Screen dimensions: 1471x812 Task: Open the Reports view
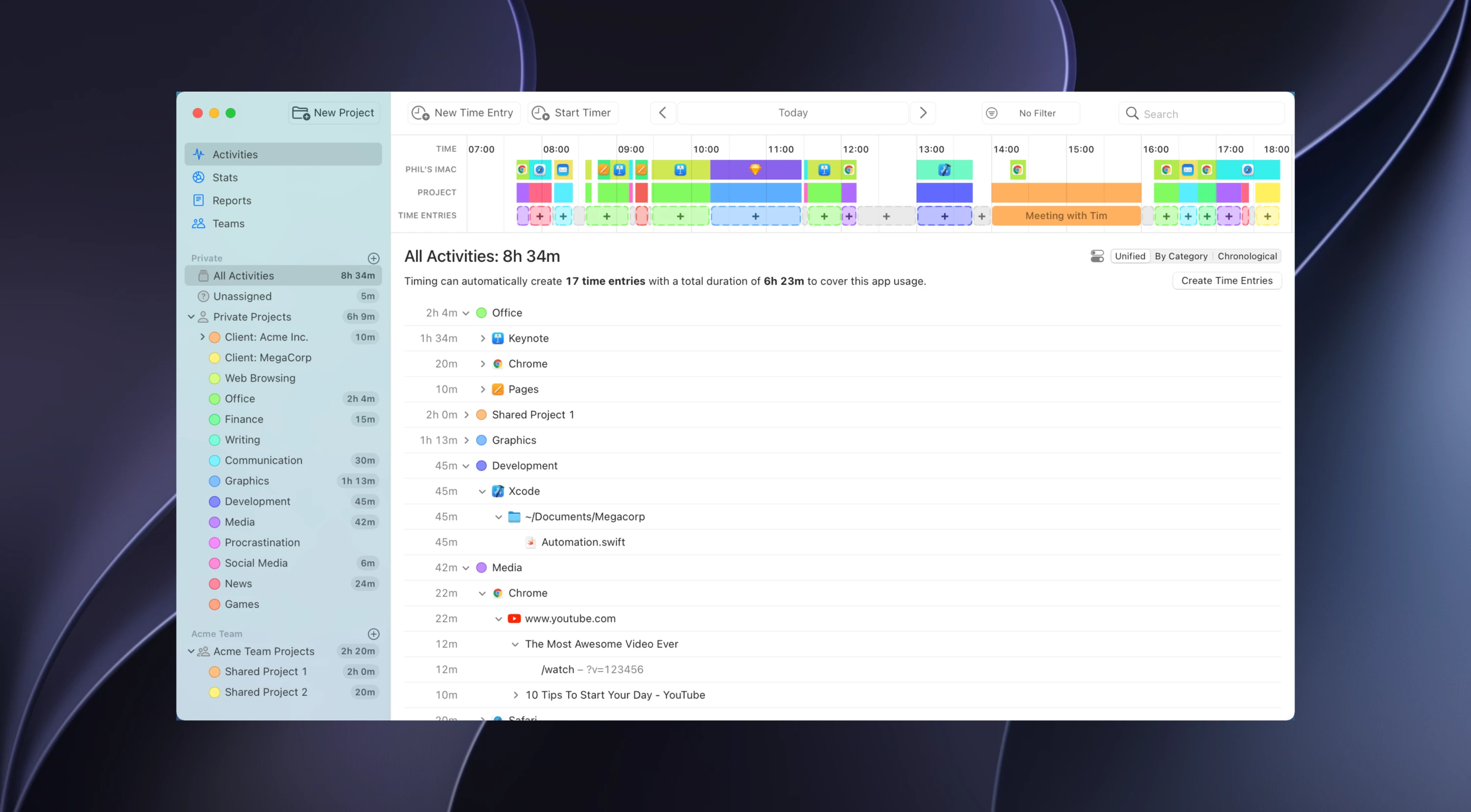coord(282,200)
